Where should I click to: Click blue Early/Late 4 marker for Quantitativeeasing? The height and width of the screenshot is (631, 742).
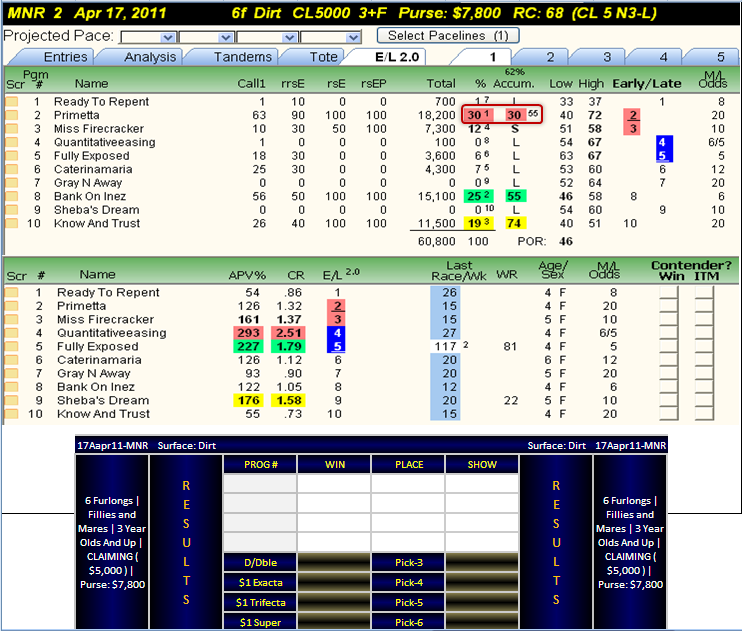click(662, 142)
